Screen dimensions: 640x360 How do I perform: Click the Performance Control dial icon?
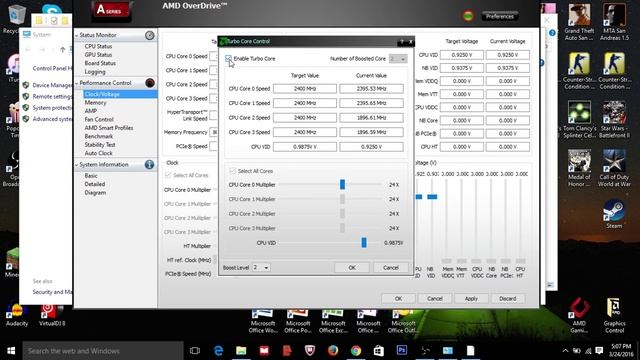pyautogui.click(x=150, y=83)
